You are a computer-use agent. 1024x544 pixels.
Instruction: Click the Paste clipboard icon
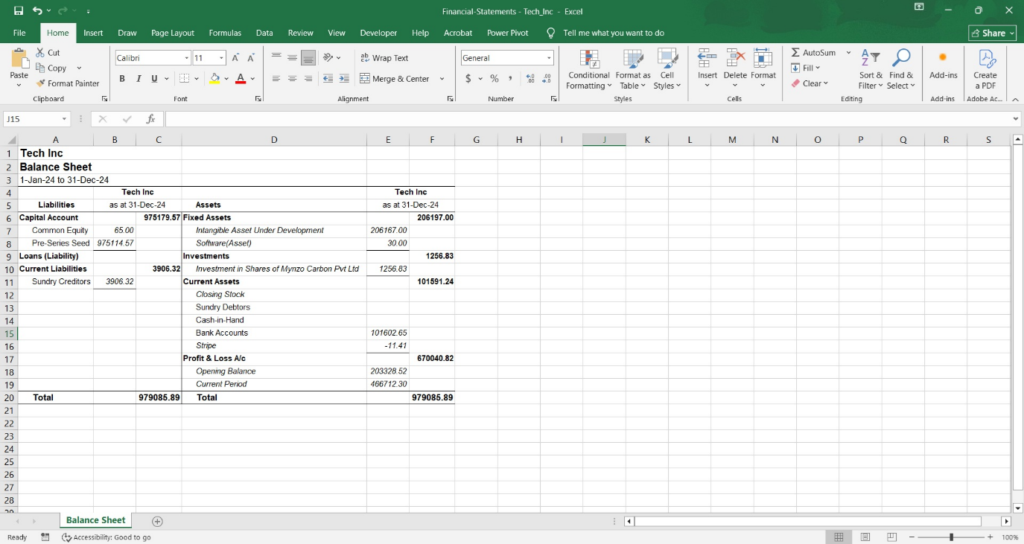19,59
